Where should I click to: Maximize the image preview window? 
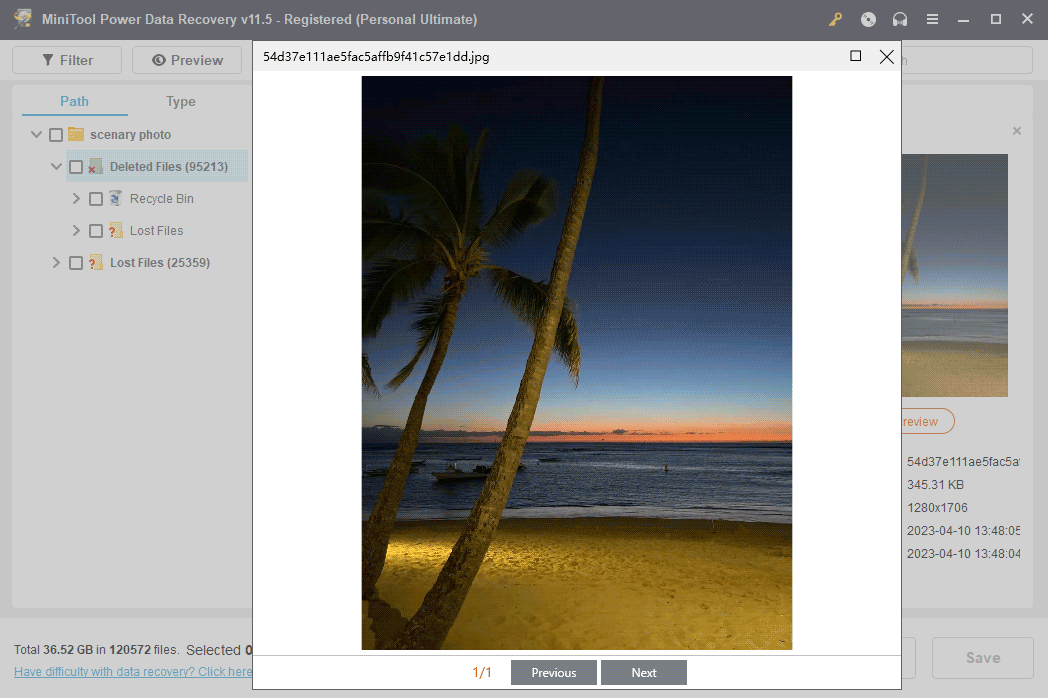pyautogui.click(x=855, y=57)
